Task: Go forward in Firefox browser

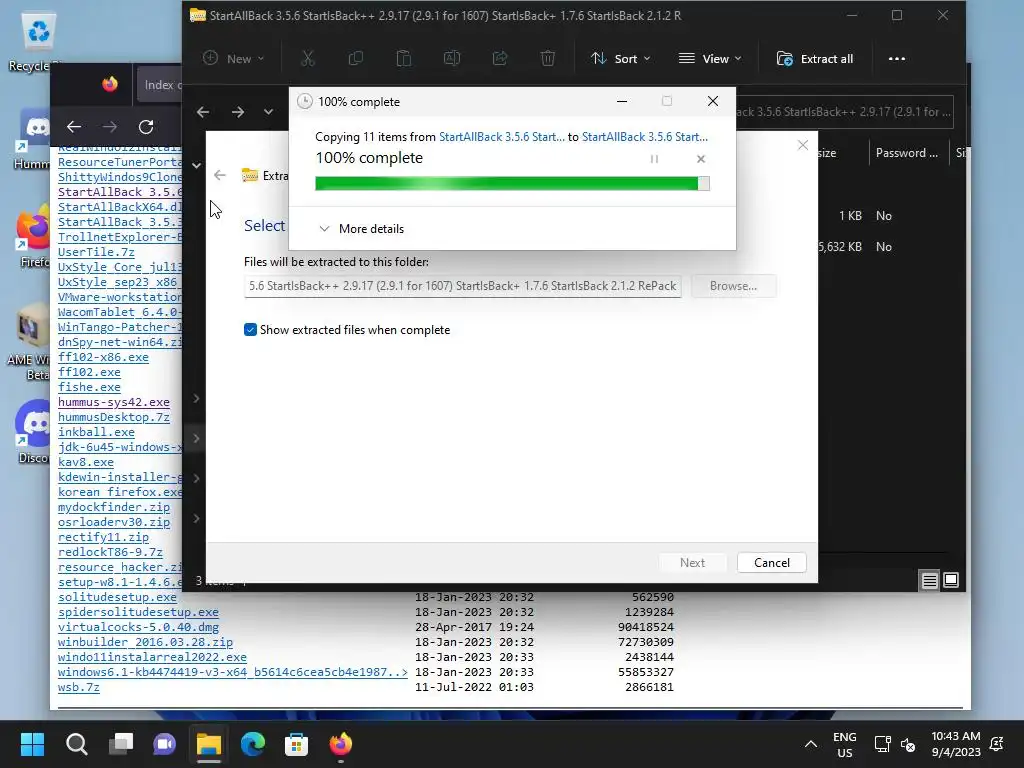Action: pyautogui.click(x=110, y=127)
